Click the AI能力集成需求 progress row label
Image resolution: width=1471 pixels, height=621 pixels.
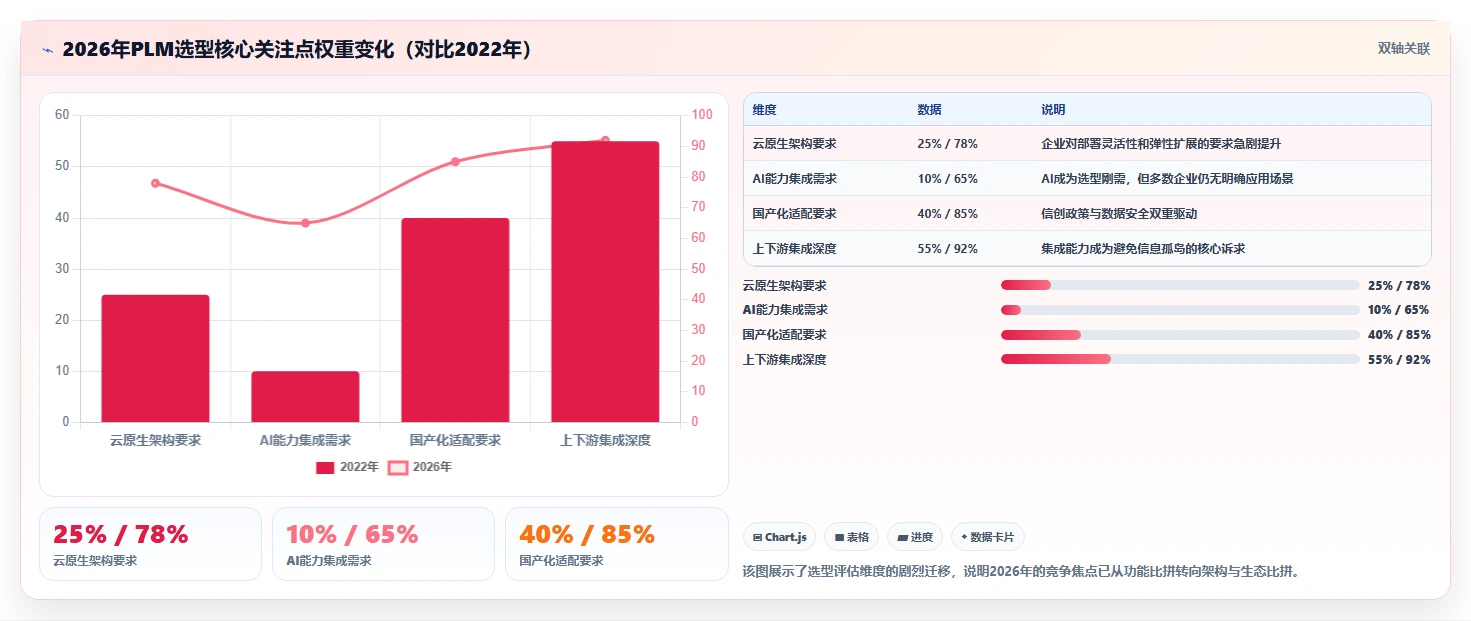tap(784, 310)
